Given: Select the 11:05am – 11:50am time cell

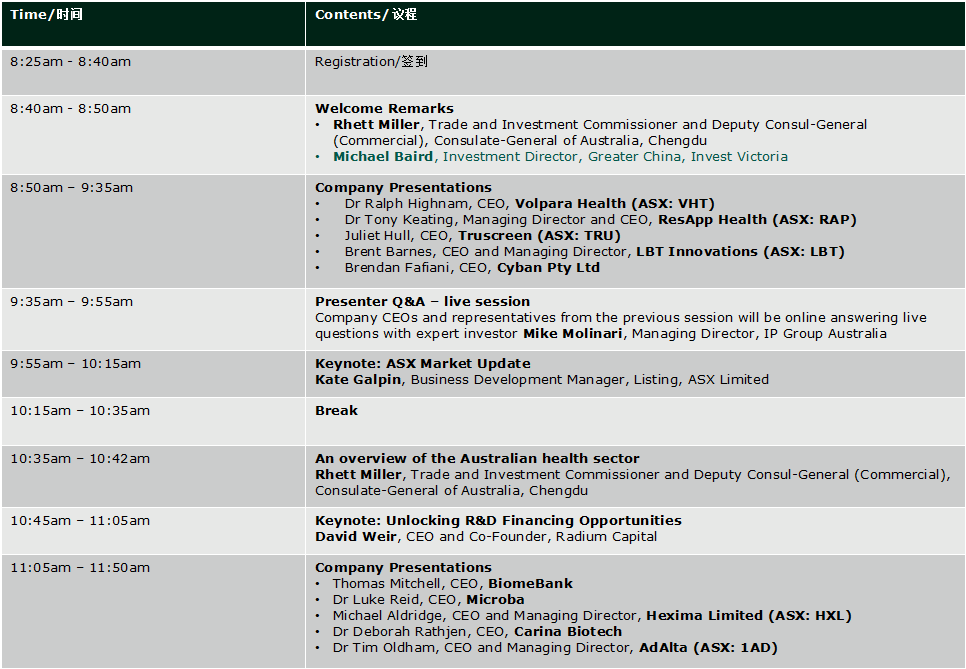Looking at the screenshot, I should pos(153,611).
